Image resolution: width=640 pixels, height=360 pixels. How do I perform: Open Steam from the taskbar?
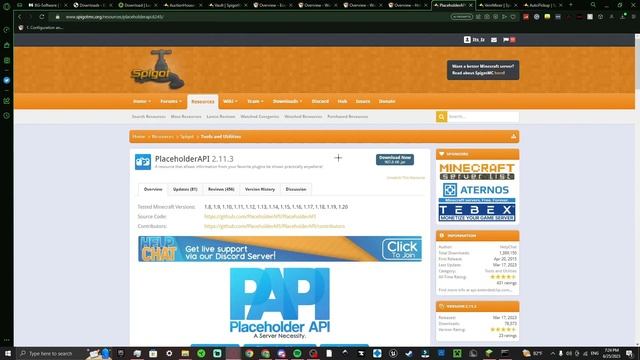click(x=409, y=353)
